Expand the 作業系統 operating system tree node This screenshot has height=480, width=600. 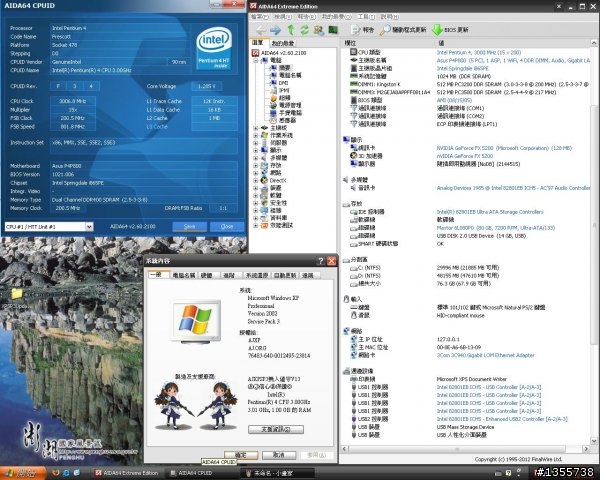coord(255,136)
